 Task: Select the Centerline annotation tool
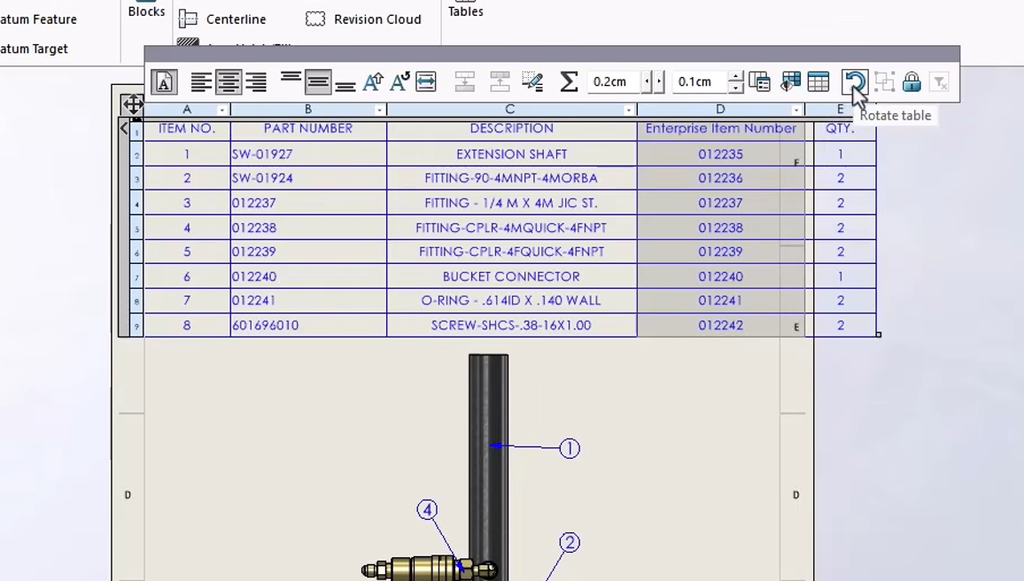pos(223,20)
